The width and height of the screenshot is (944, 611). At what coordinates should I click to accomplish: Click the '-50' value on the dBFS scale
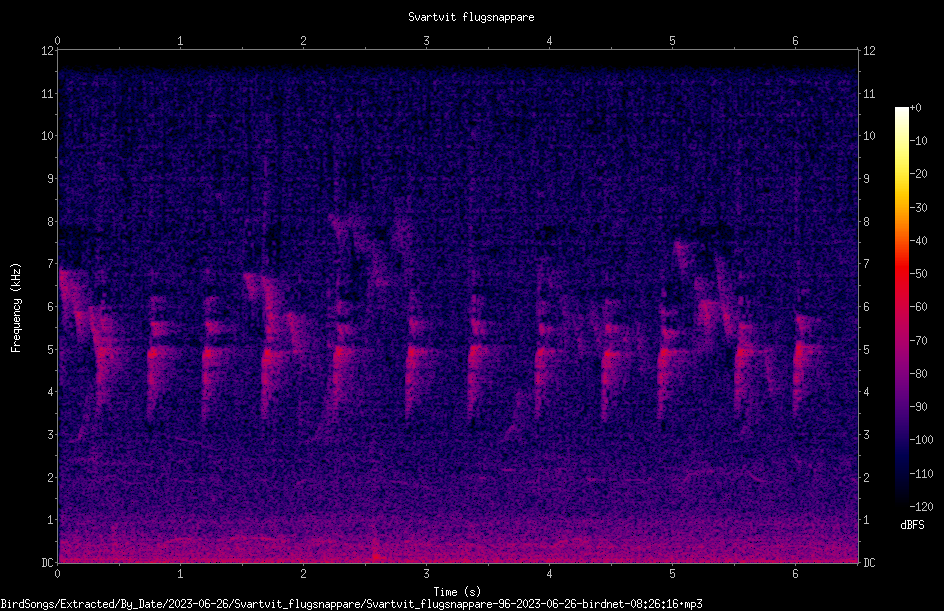click(918, 274)
